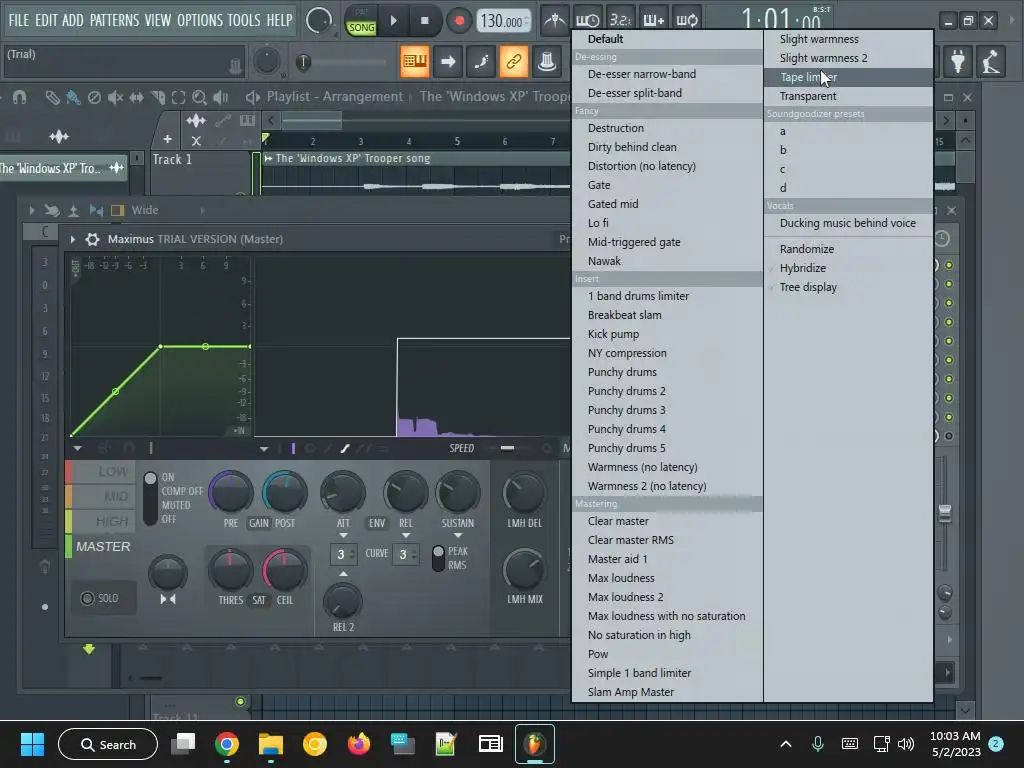The height and width of the screenshot is (768, 1024).
Task: Click the stamp tool toolbar icon
Action: [547, 61]
